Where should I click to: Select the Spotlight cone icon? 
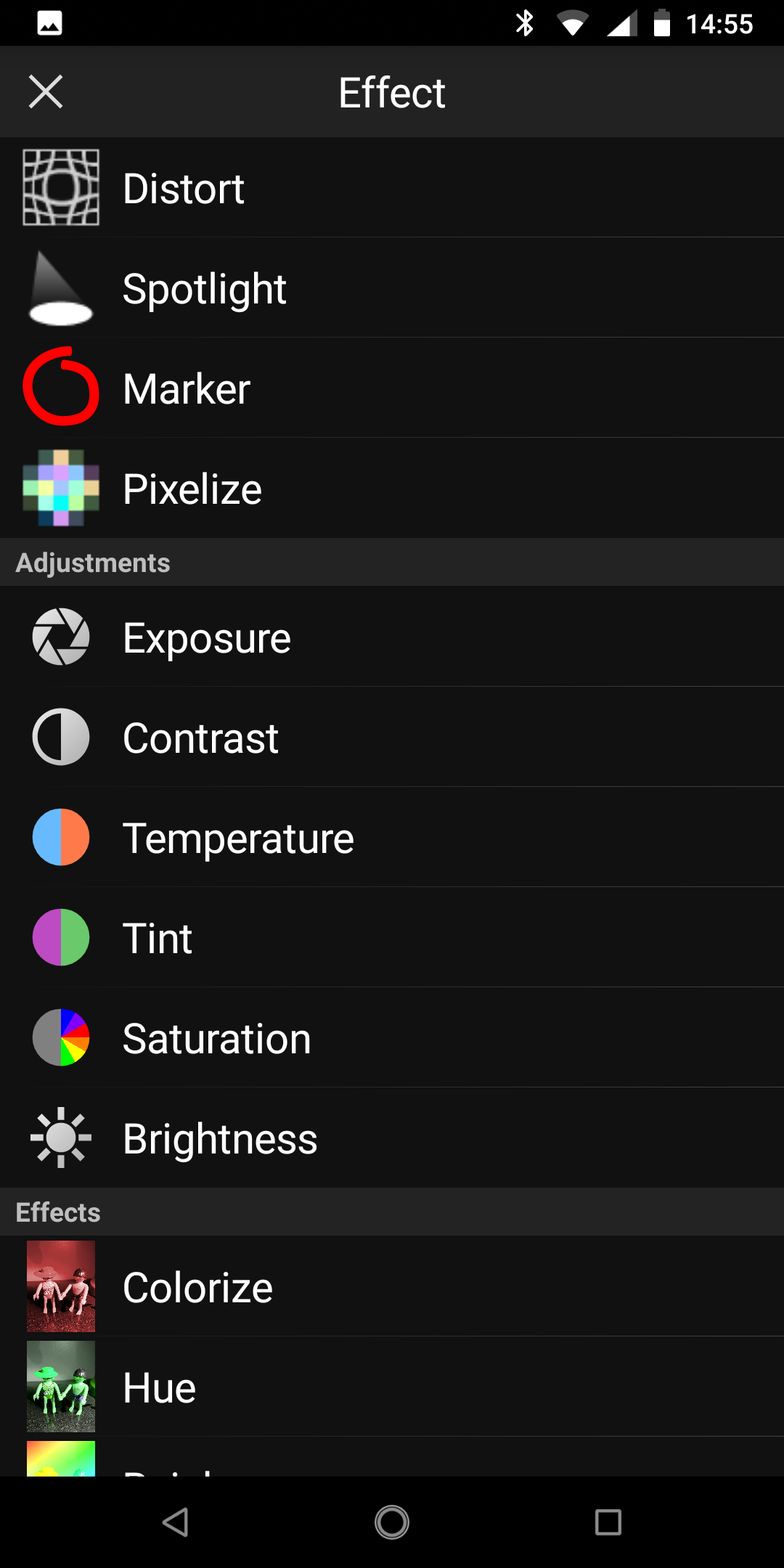click(61, 288)
